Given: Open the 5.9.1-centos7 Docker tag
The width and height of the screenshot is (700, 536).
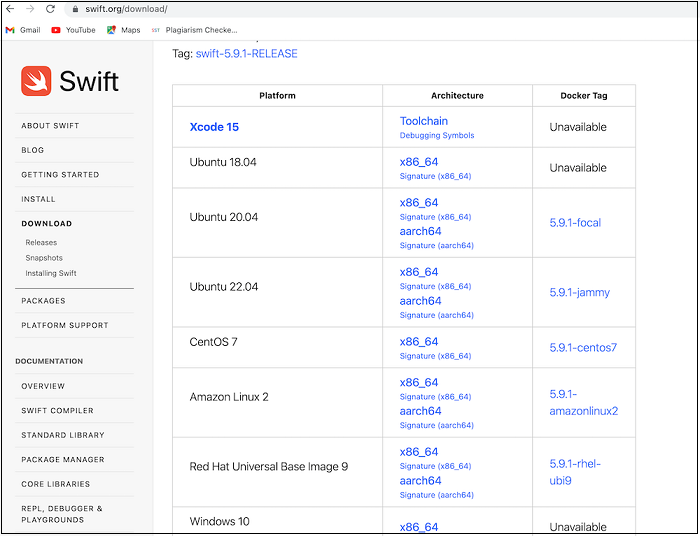Looking at the screenshot, I should pos(583,348).
